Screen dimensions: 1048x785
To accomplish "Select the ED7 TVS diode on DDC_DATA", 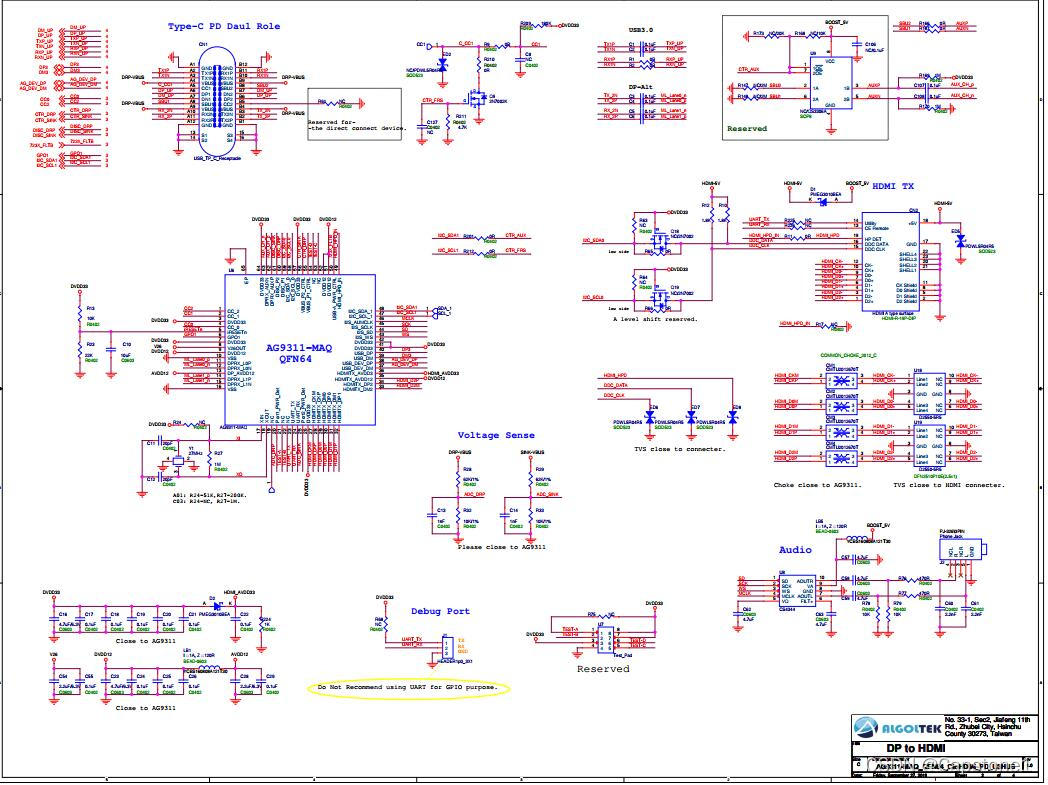I will [691, 417].
